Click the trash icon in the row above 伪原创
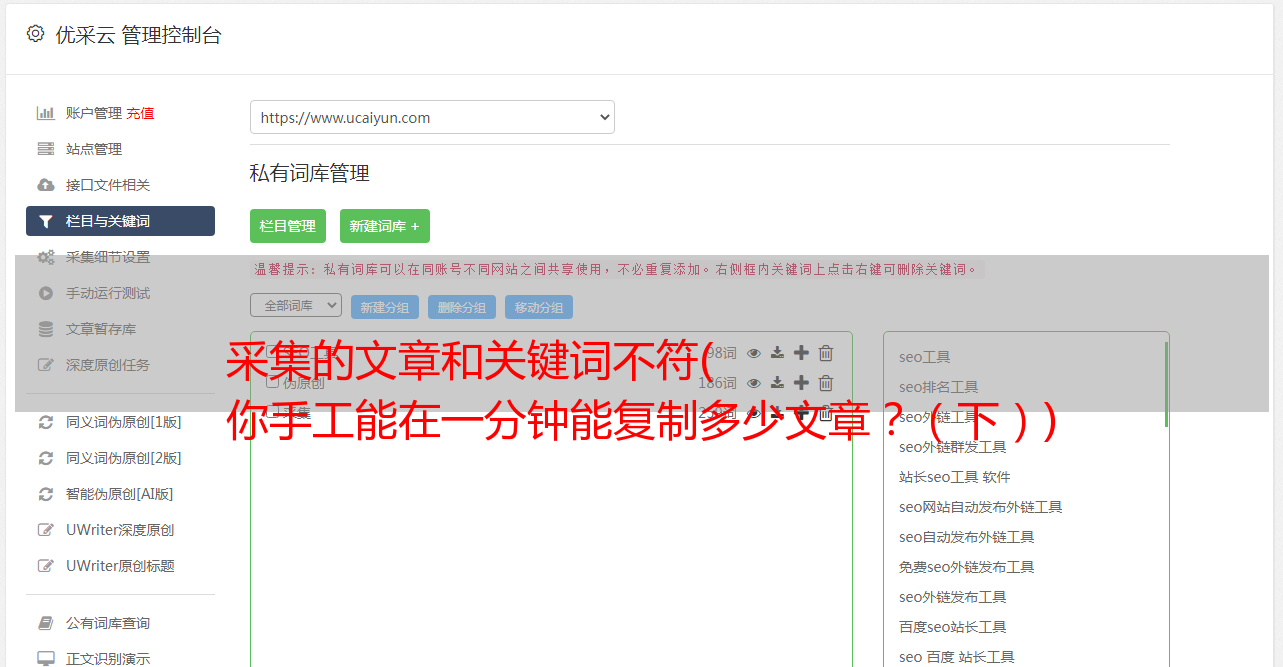 [x=826, y=353]
